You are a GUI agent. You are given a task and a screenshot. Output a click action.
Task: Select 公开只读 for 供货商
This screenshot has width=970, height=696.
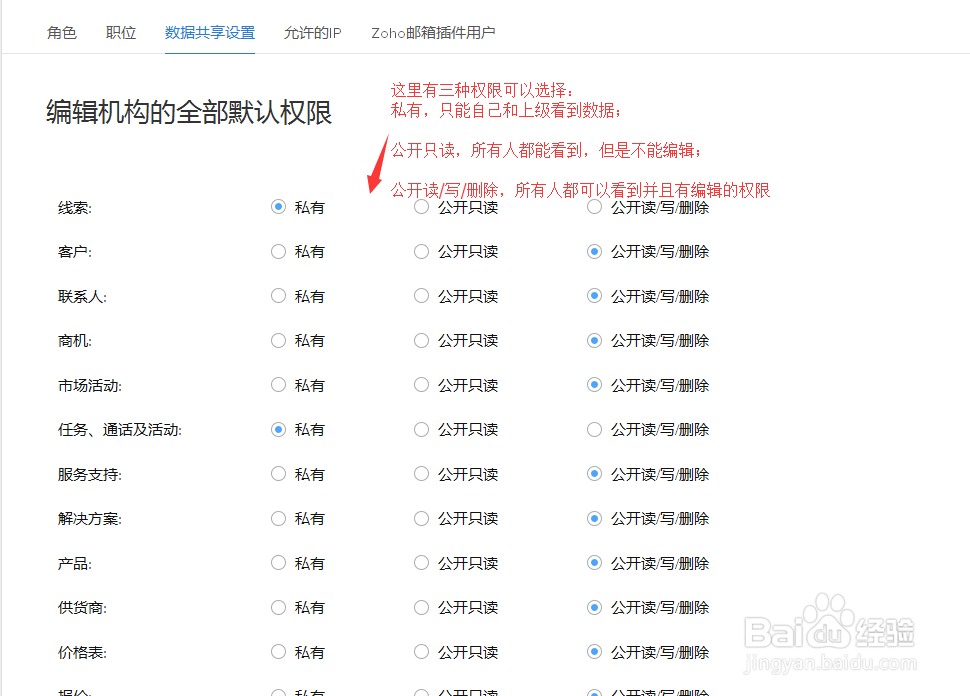422,608
